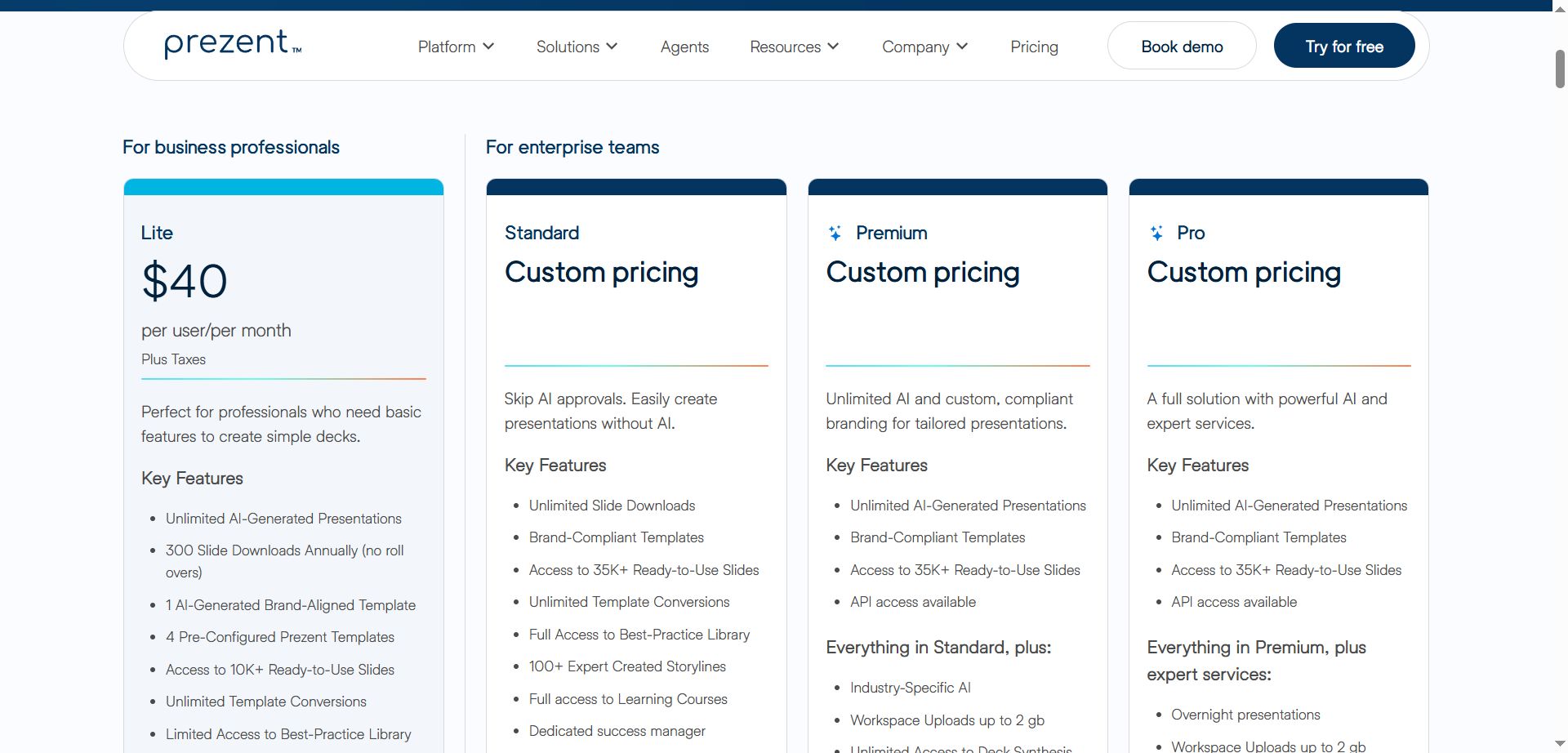Viewport: 1568px width, 753px height.
Task: Click the sparkle icon beside Pro
Action: (x=1156, y=234)
